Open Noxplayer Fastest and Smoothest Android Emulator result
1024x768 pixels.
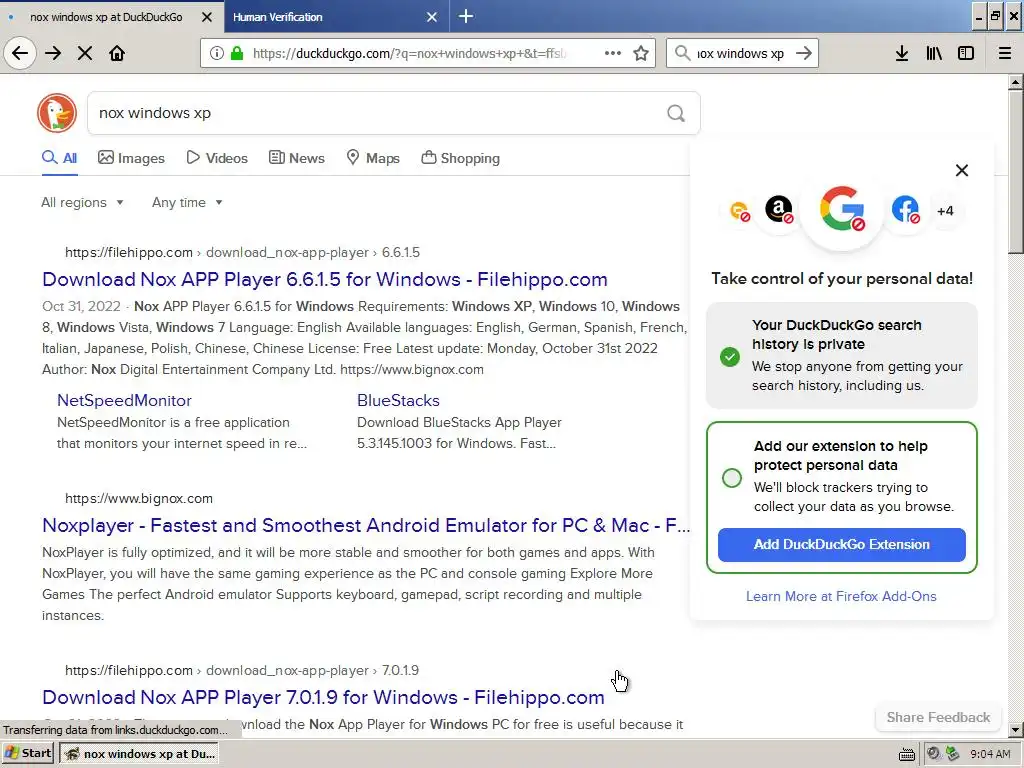366,526
